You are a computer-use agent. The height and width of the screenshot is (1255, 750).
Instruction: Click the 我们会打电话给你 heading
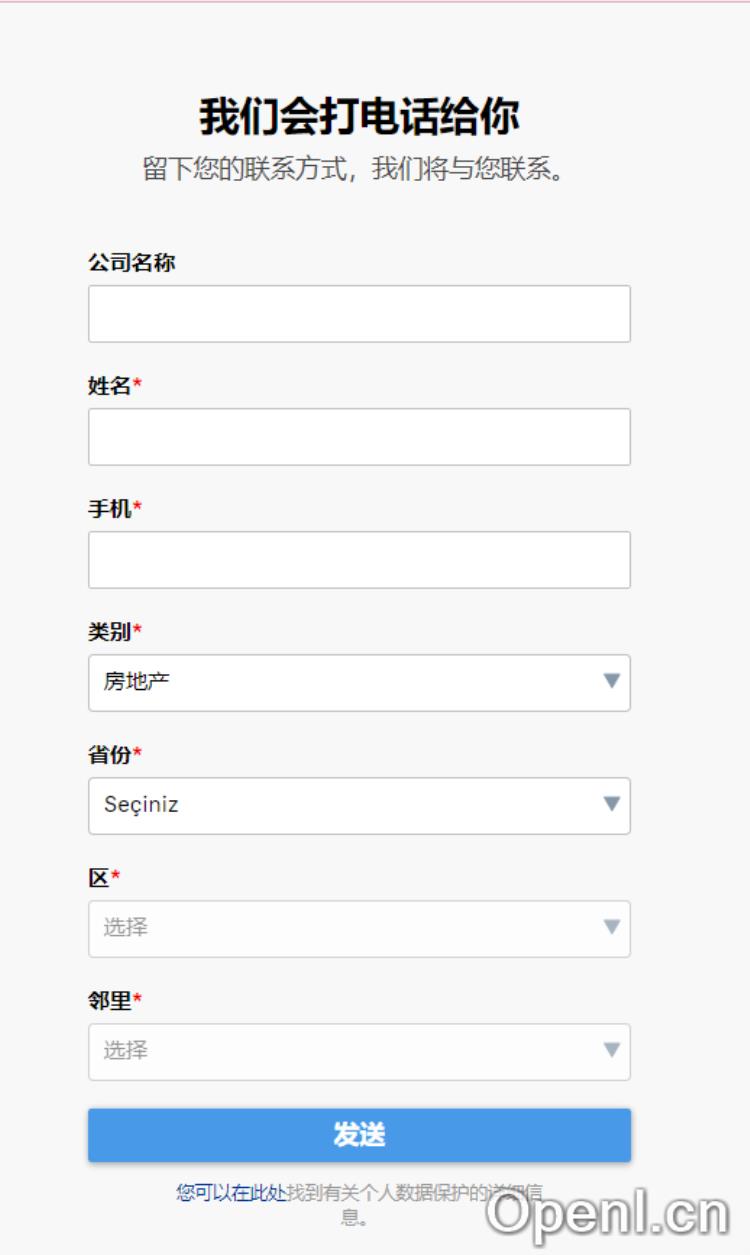pyautogui.click(x=359, y=117)
